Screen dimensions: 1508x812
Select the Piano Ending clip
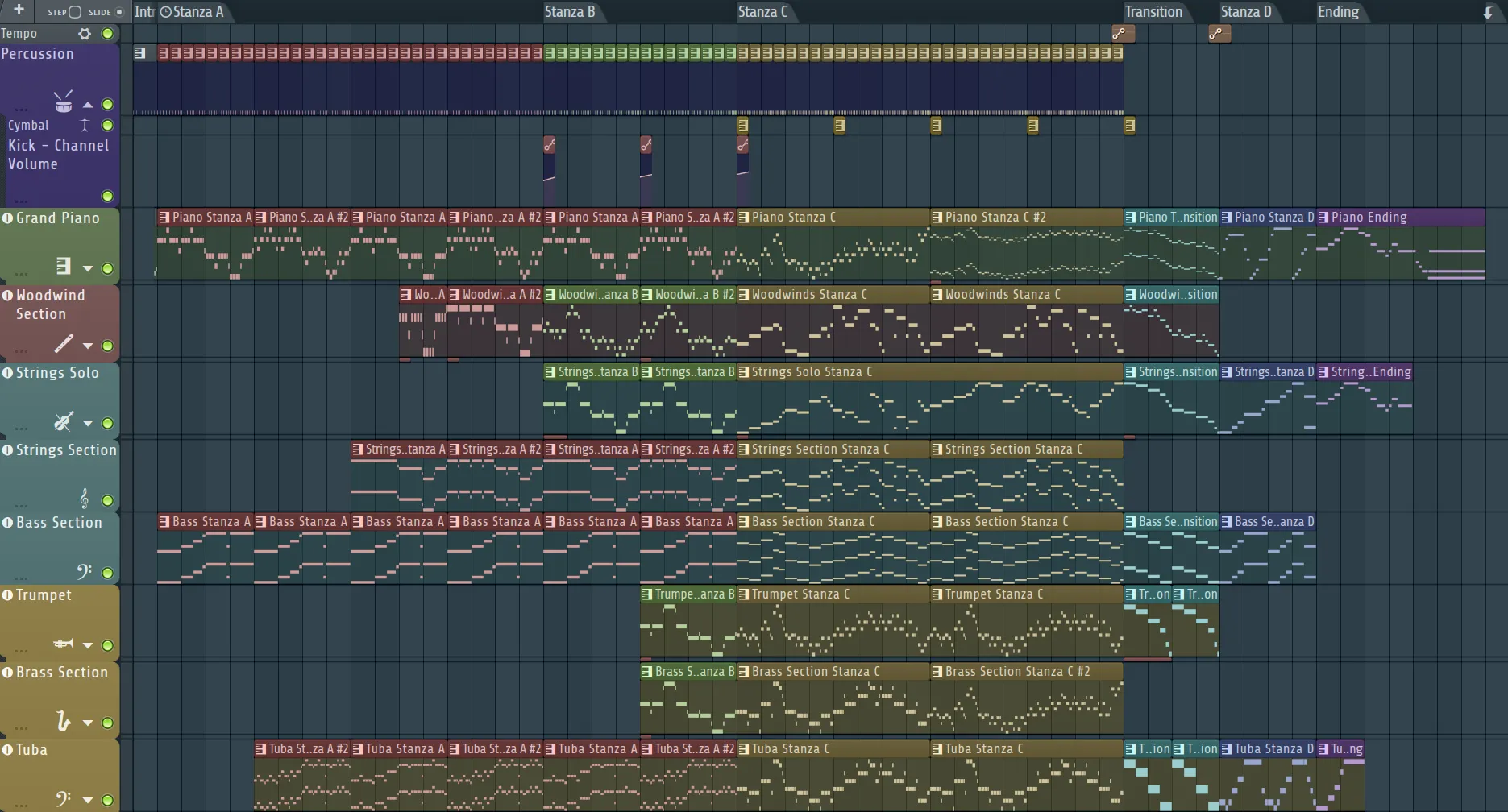[1401, 217]
